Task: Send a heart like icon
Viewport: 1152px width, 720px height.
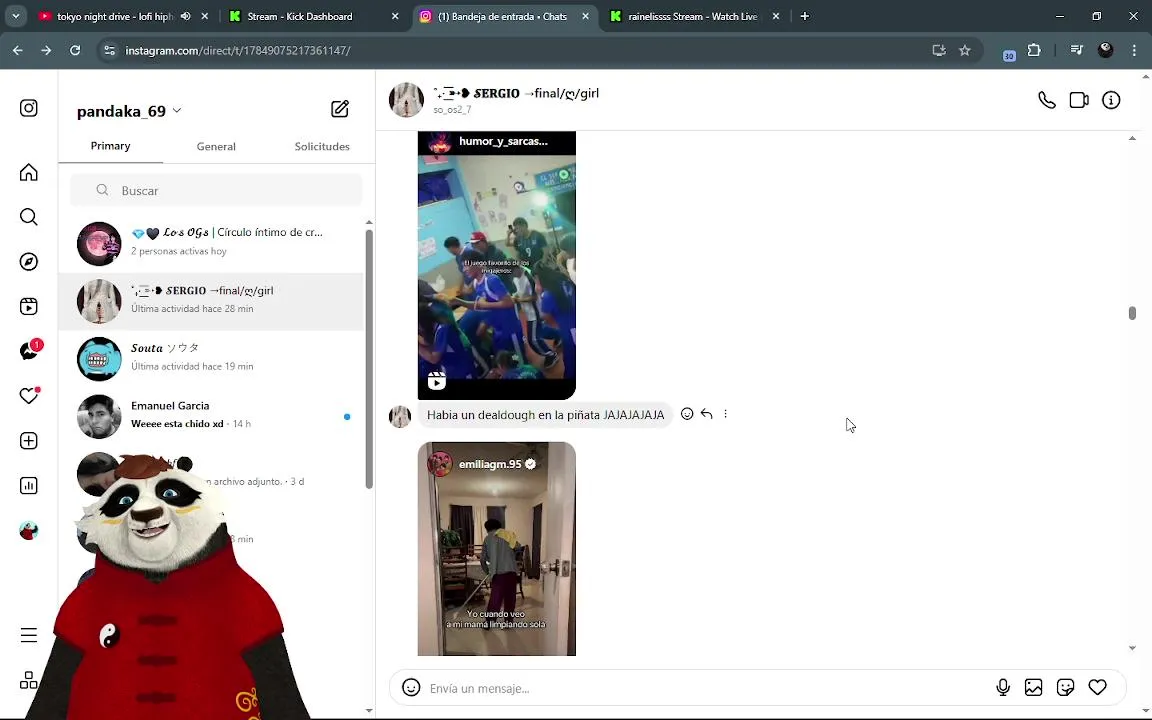Action: pyautogui.click(x=1098, y=688)
